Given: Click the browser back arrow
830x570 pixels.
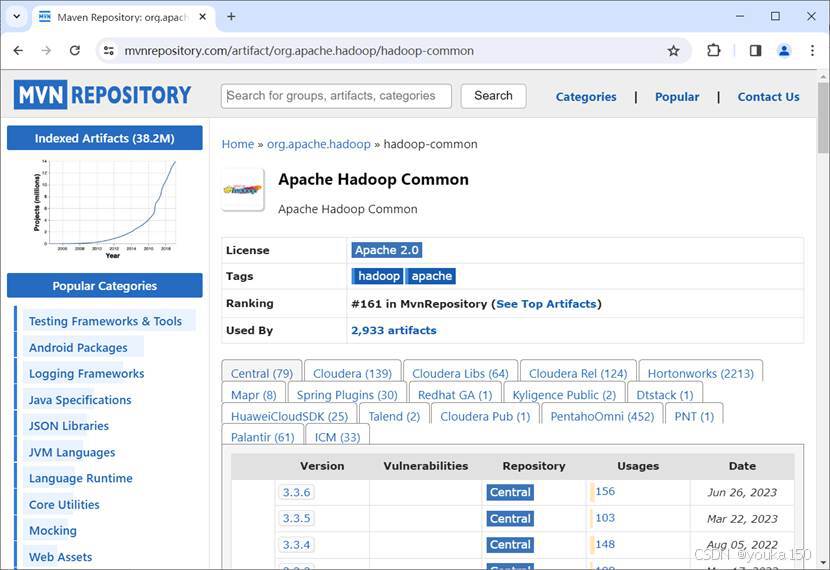Looking at the screenshot, I should (19, 51).
